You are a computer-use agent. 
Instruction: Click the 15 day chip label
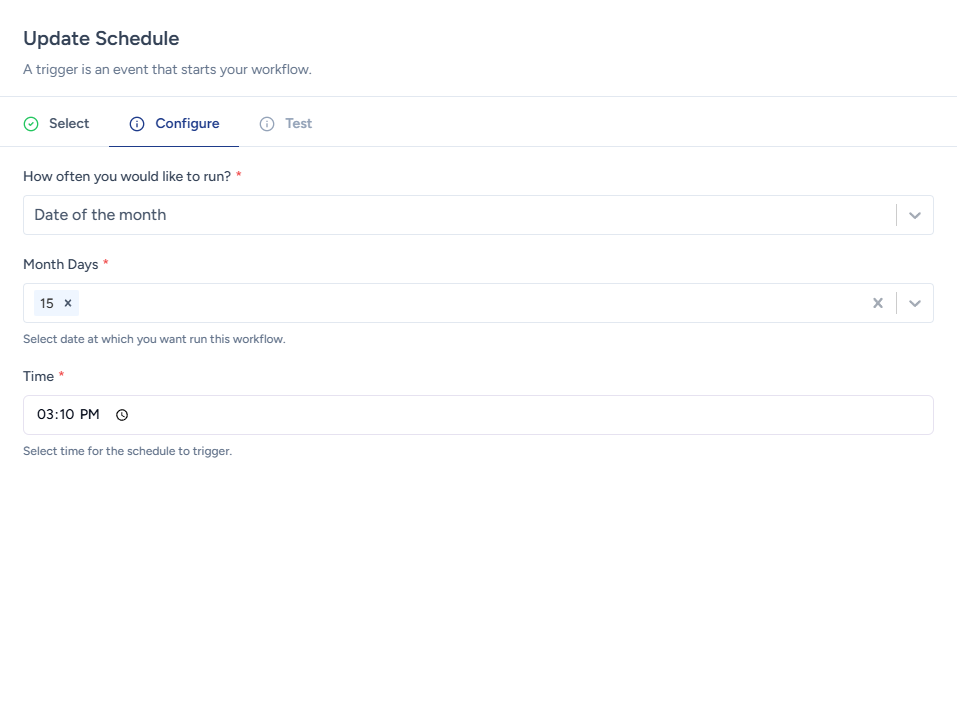pos(47,303)
